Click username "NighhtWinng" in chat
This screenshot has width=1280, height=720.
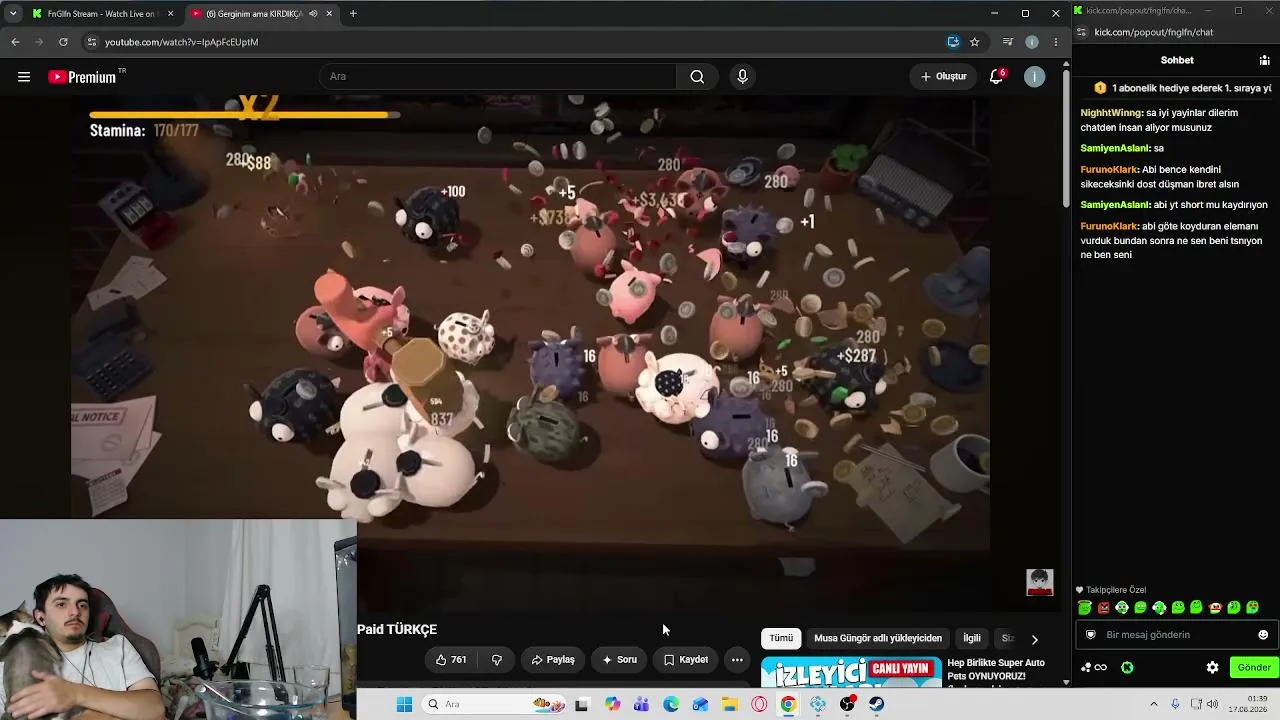[1111, 113]
